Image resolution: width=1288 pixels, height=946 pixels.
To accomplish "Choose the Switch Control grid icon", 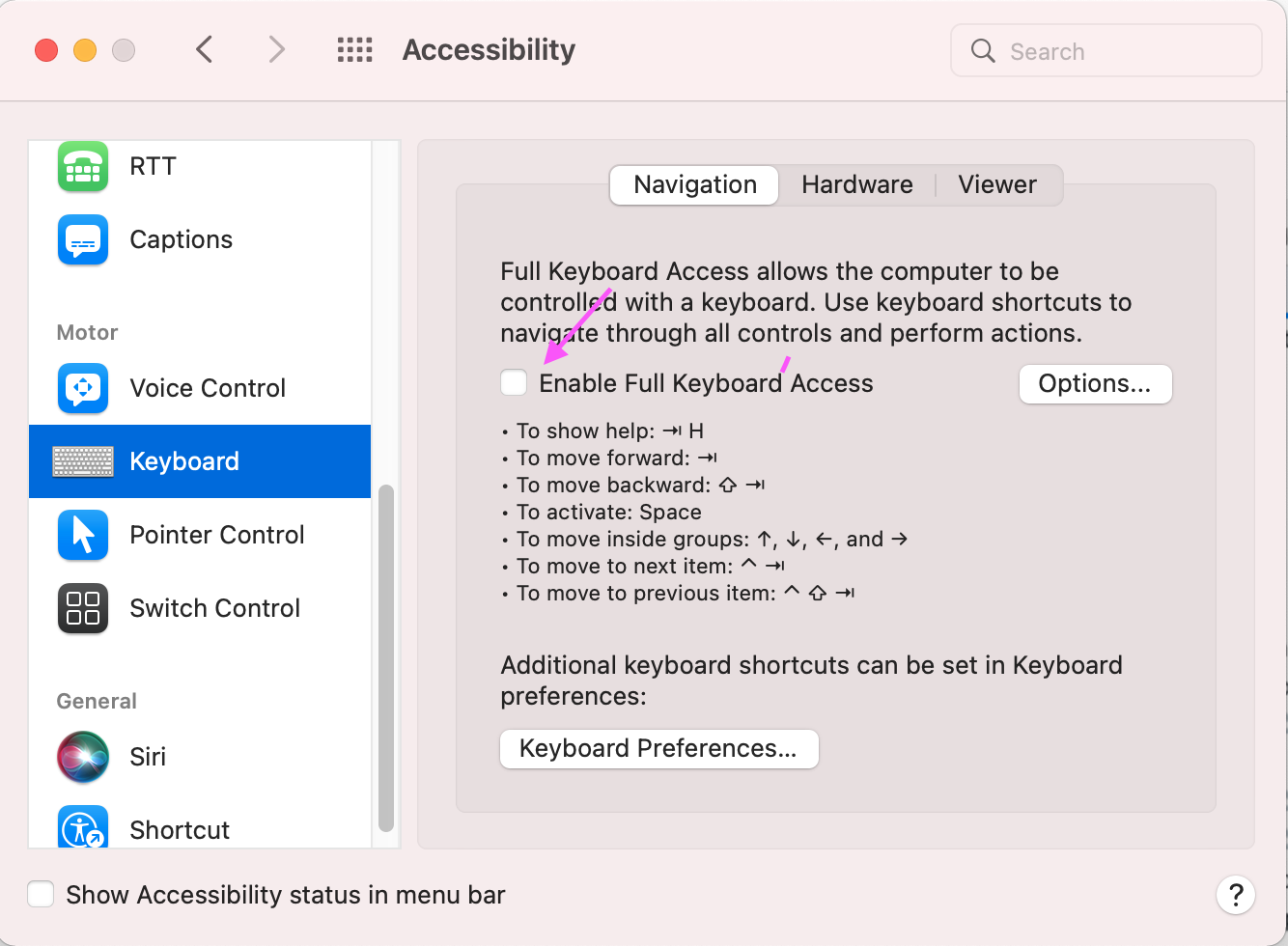I will click(x=83, y=608).
